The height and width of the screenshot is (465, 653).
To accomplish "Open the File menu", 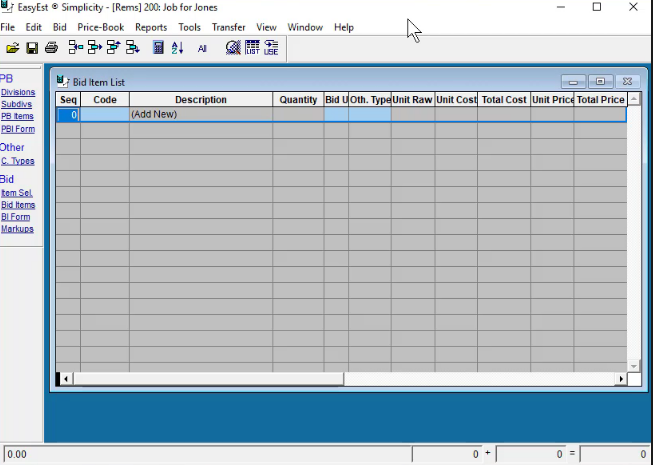I will (x=7, y=27).
